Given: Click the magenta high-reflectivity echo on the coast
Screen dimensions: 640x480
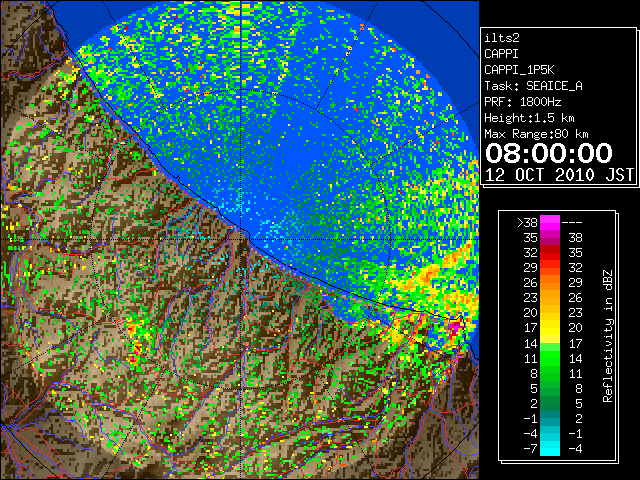Looking at the screenshot, I should tap(455, 327).
